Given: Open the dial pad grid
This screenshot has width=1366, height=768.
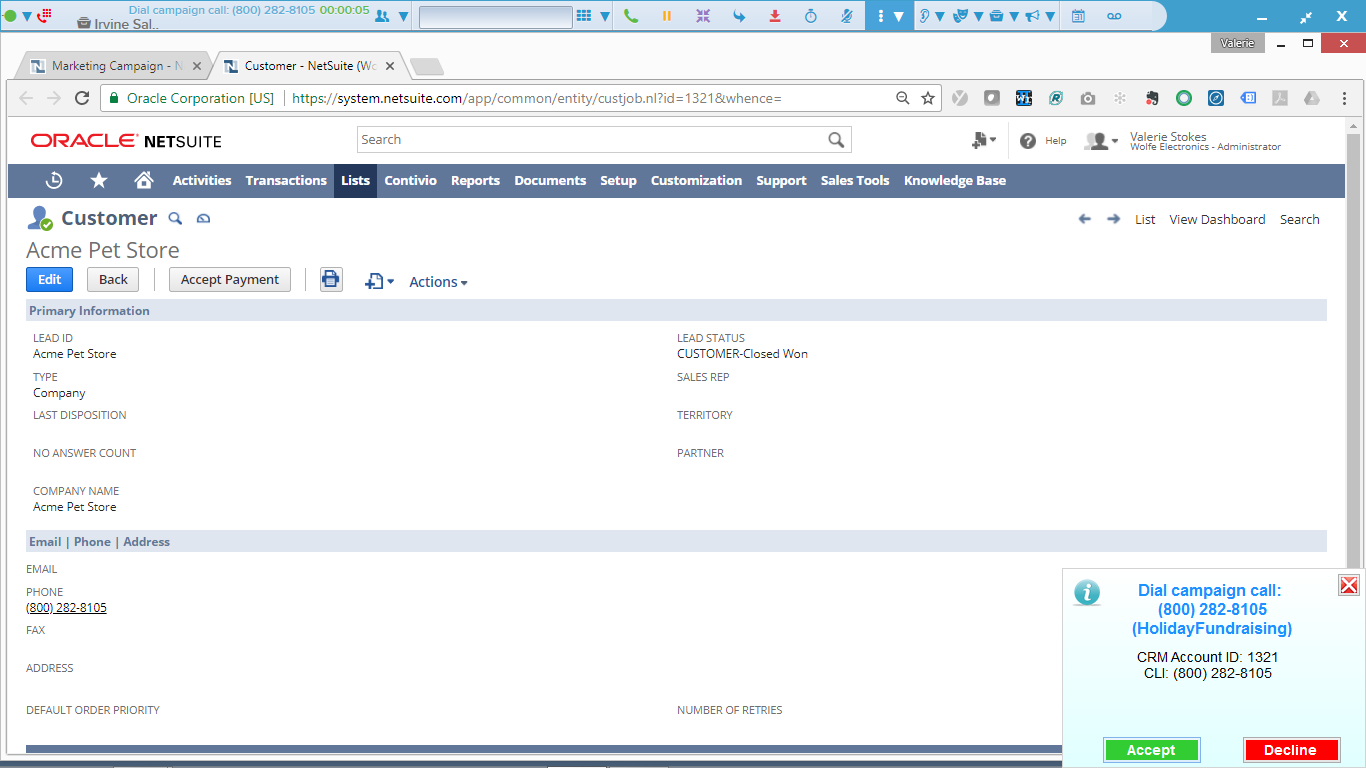Looking at the screenshot, I should 583,16.
